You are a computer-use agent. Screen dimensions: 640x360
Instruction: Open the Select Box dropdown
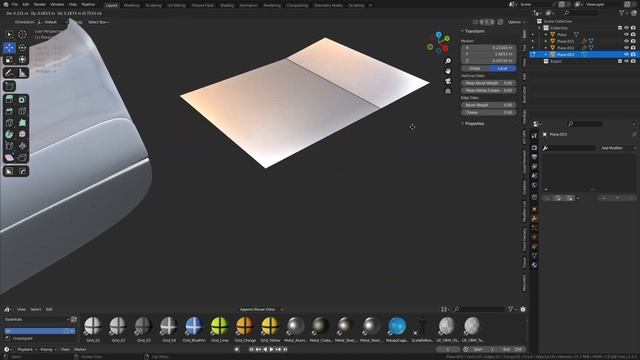[98, 22]
